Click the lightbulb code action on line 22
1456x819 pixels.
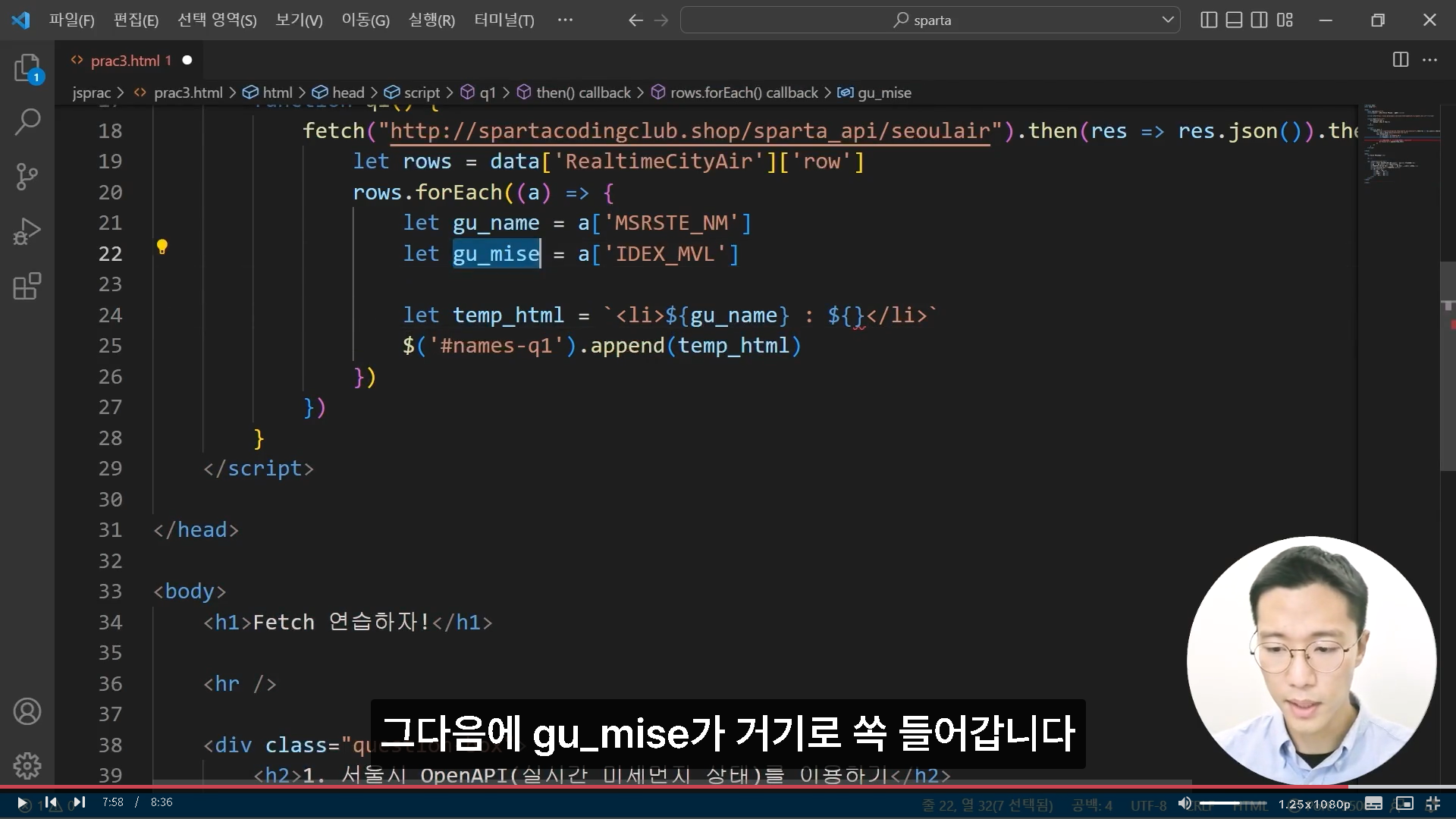pos(162,246)
